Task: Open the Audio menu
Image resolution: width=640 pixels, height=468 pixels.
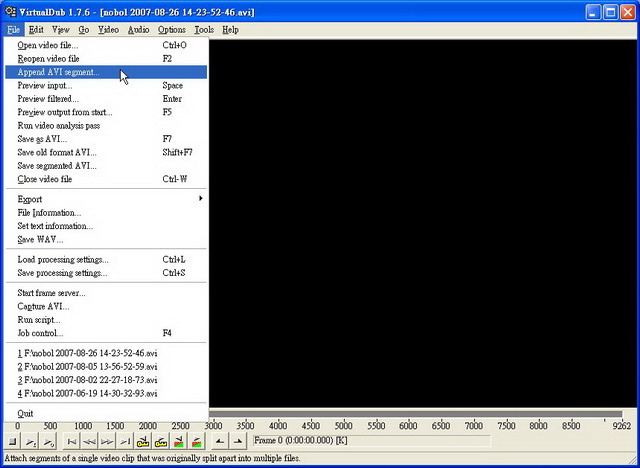Action: point(138,30)
